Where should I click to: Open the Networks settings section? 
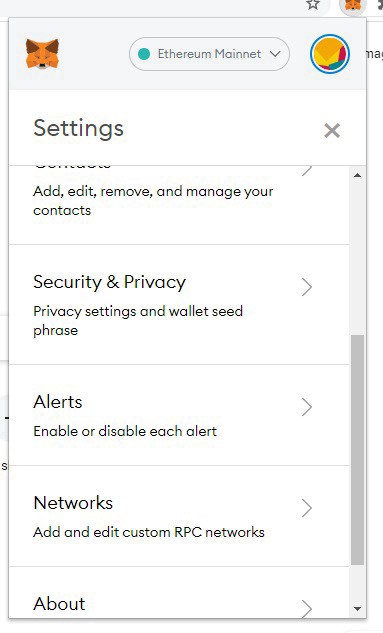point(179,516)
